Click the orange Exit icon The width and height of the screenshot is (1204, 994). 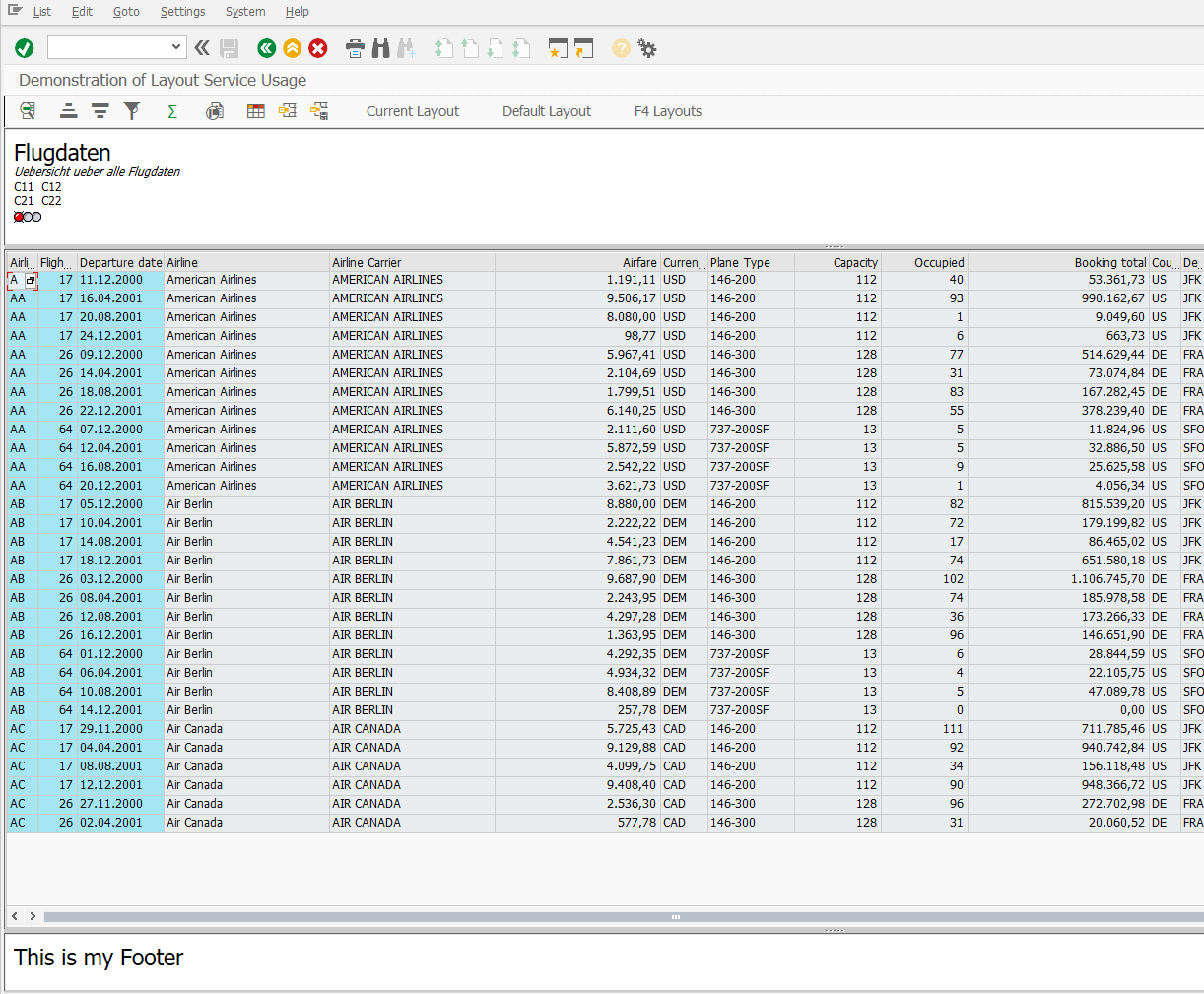(x=293, y=48)
